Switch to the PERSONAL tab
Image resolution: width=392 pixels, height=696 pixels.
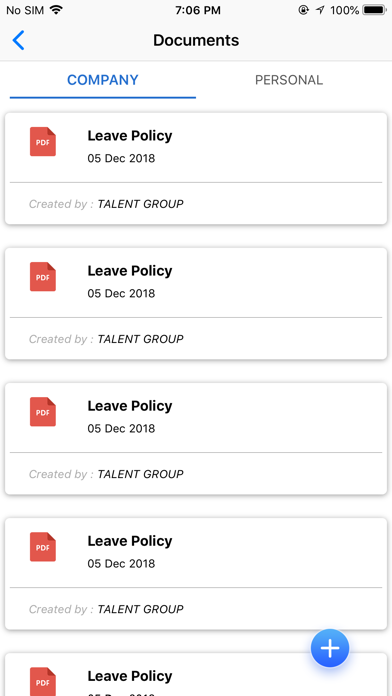289,80
